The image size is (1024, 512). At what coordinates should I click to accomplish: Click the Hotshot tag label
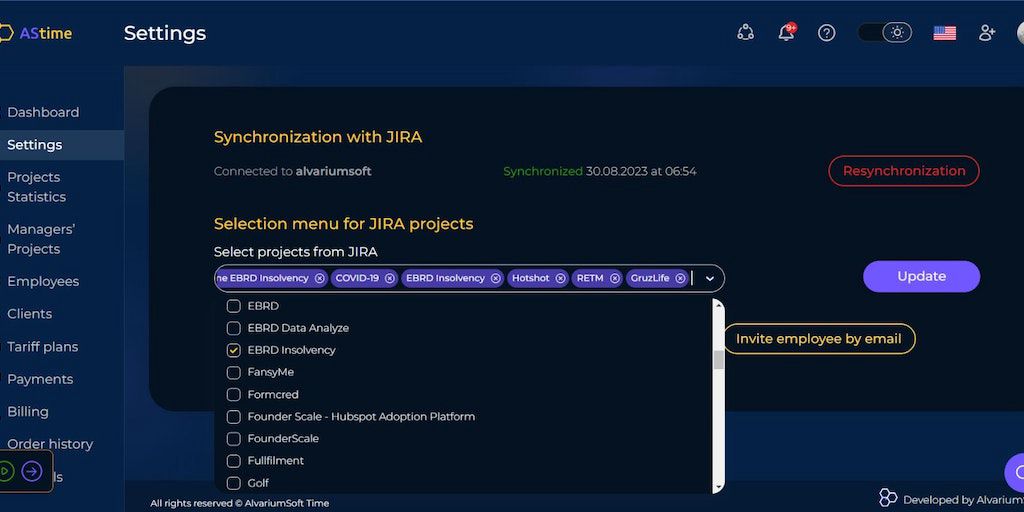click(530, 278)
